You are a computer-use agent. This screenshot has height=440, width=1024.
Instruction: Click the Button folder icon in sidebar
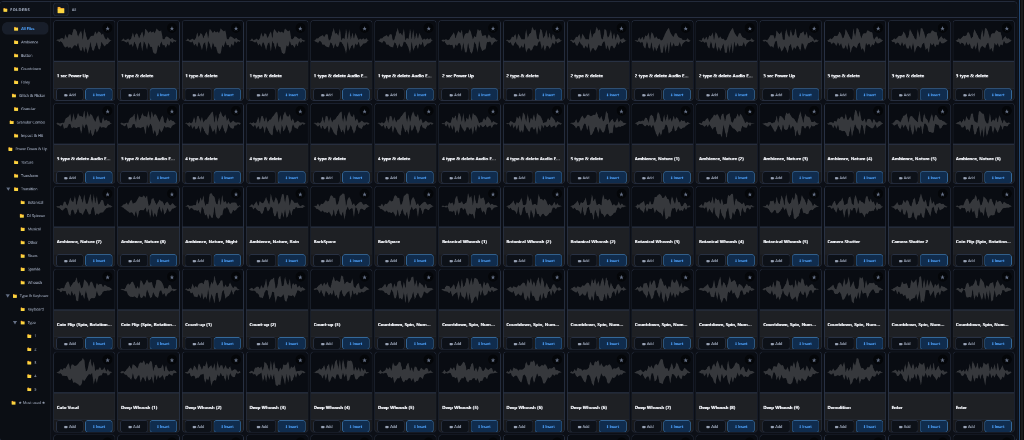(x=16, y=55)
